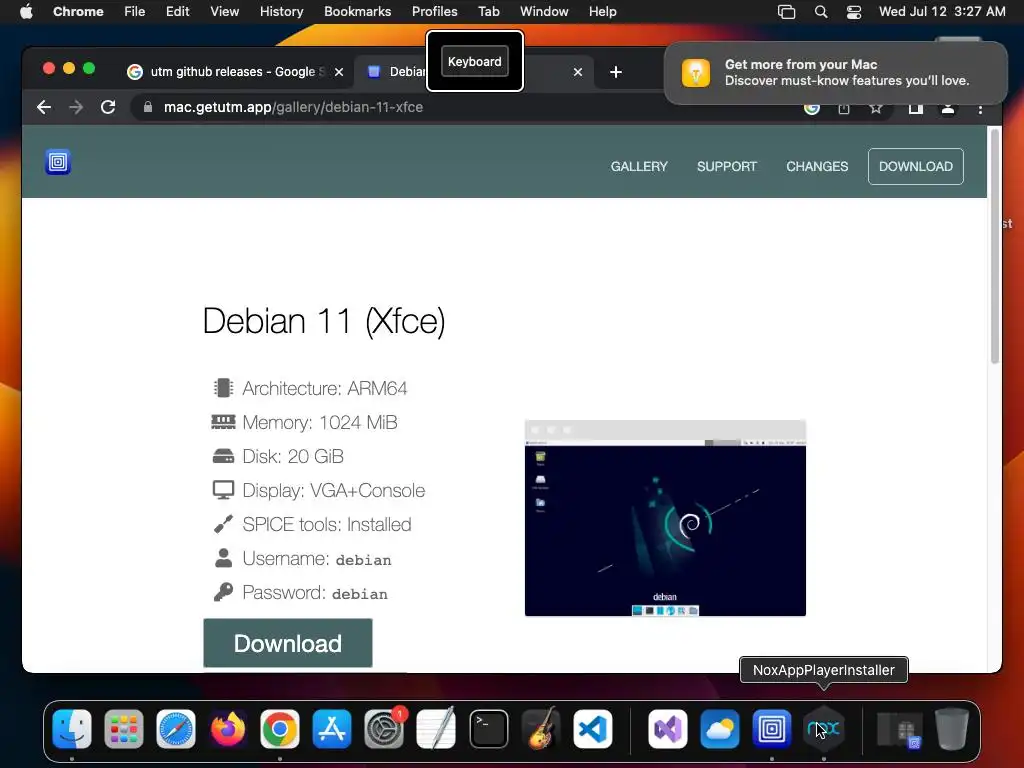Switch to the Debian tab
The width and height of the screenshot is (1024, 768).
coord(396,72)
